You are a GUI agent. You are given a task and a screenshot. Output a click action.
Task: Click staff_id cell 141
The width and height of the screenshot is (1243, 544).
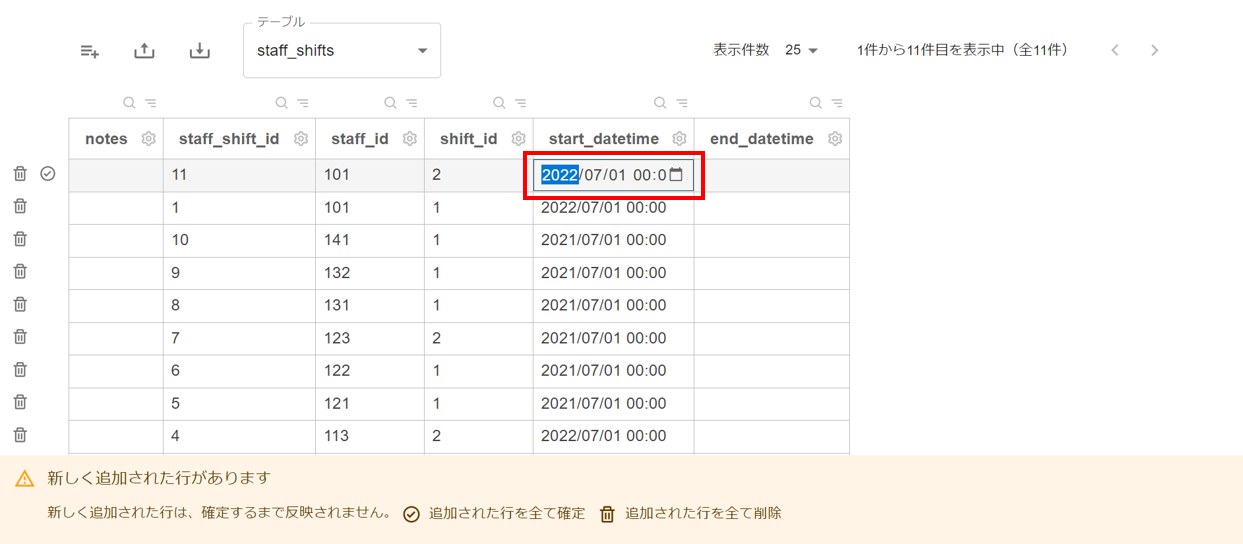(x=370, y=240)
